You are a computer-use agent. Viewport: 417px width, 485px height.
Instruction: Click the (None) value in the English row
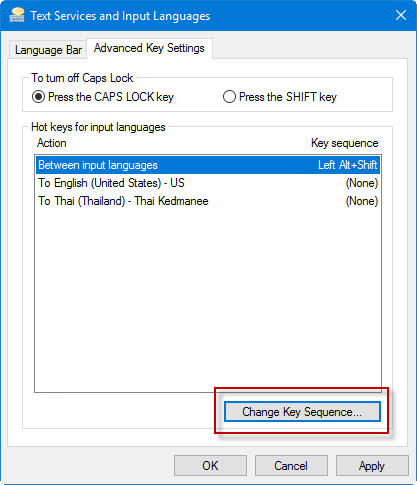[x=362, y=183]
